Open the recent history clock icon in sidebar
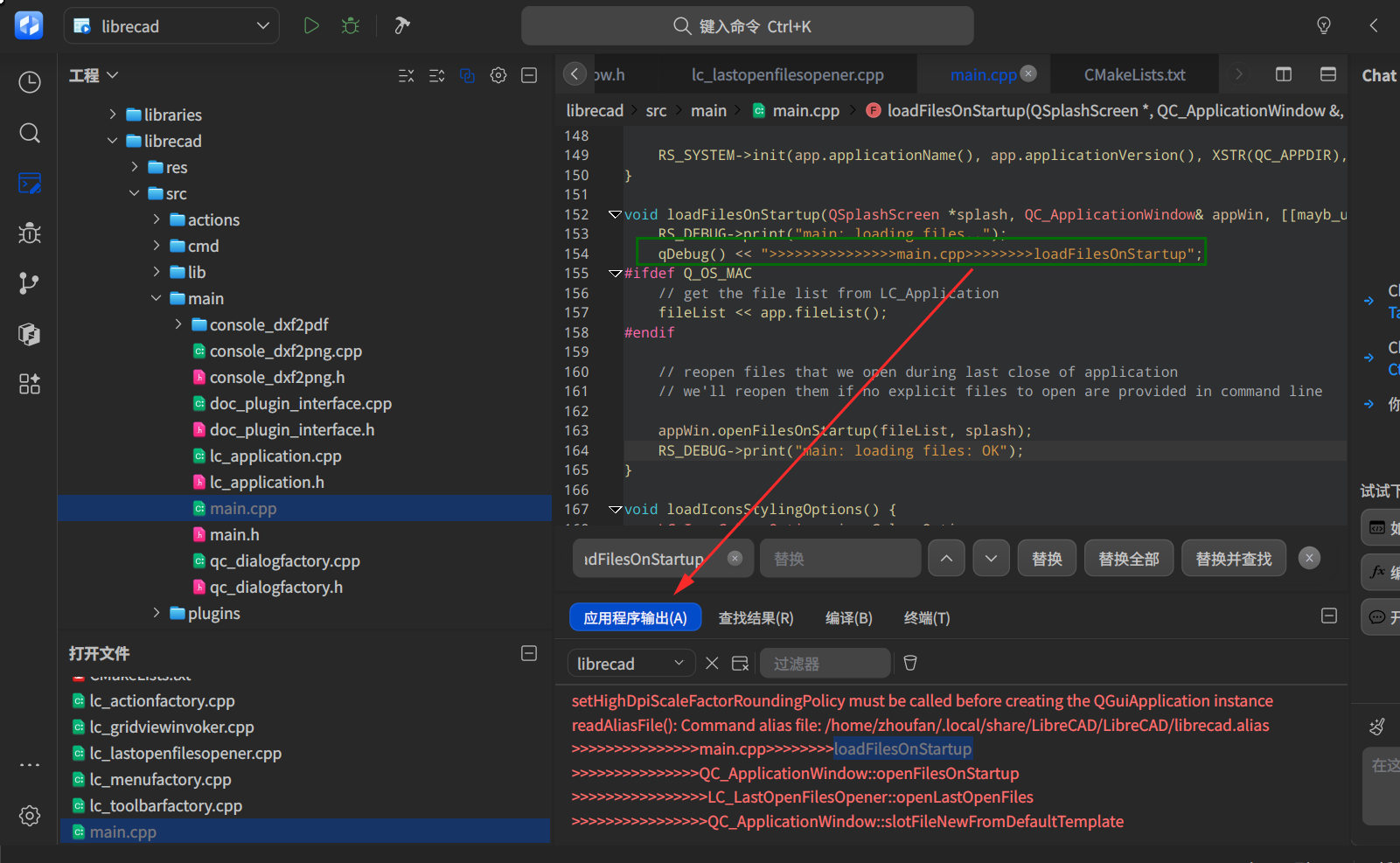1400x863 pixels. point(30,82)
